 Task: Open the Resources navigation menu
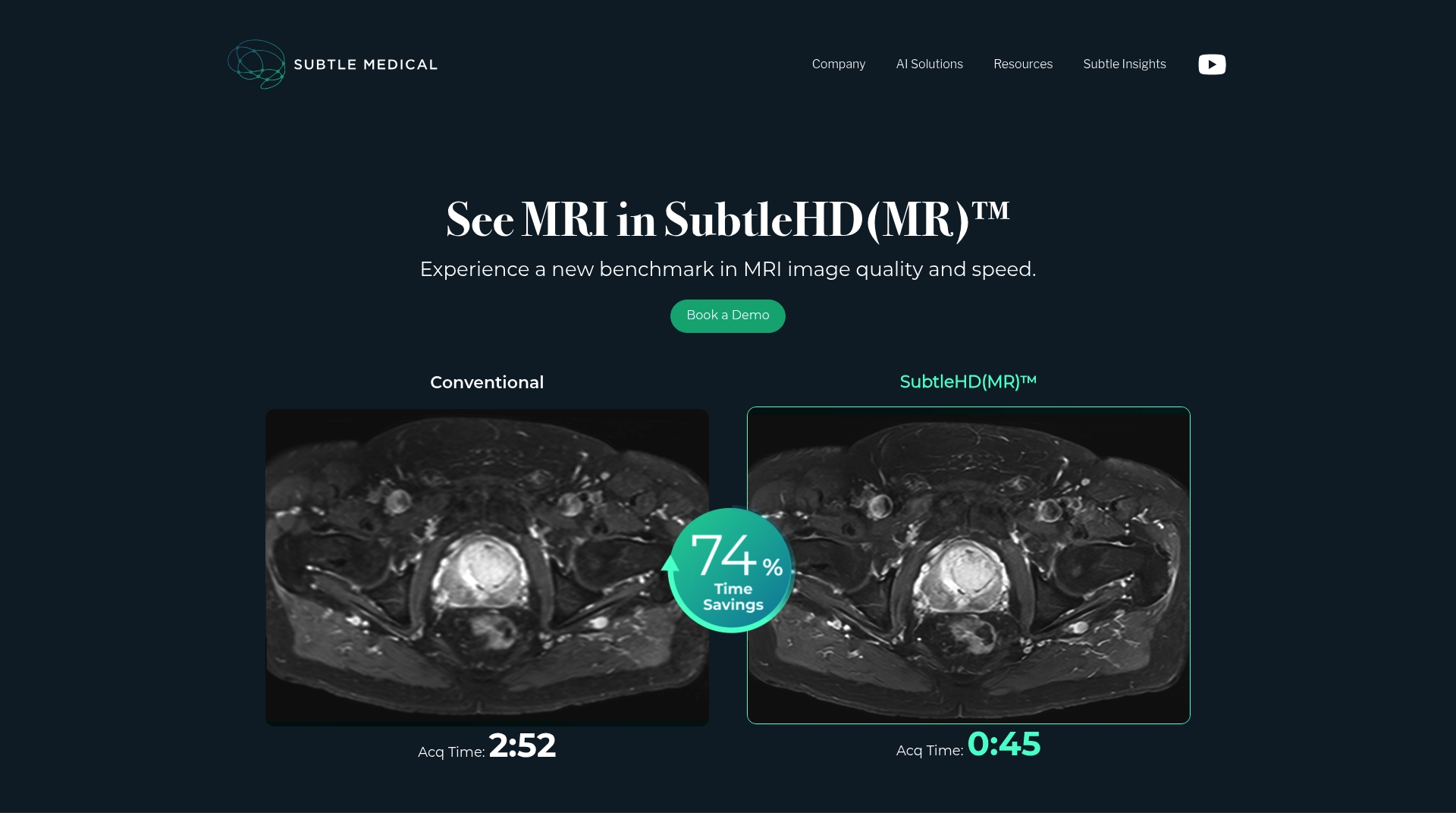click(x=1023, y=64)
